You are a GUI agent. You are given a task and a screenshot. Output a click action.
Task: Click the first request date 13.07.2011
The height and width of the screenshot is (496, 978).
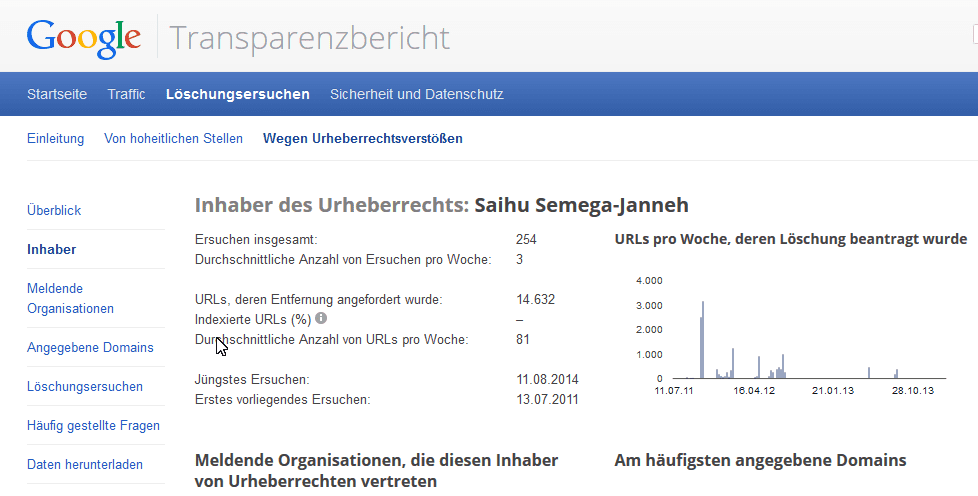(547, 399)
